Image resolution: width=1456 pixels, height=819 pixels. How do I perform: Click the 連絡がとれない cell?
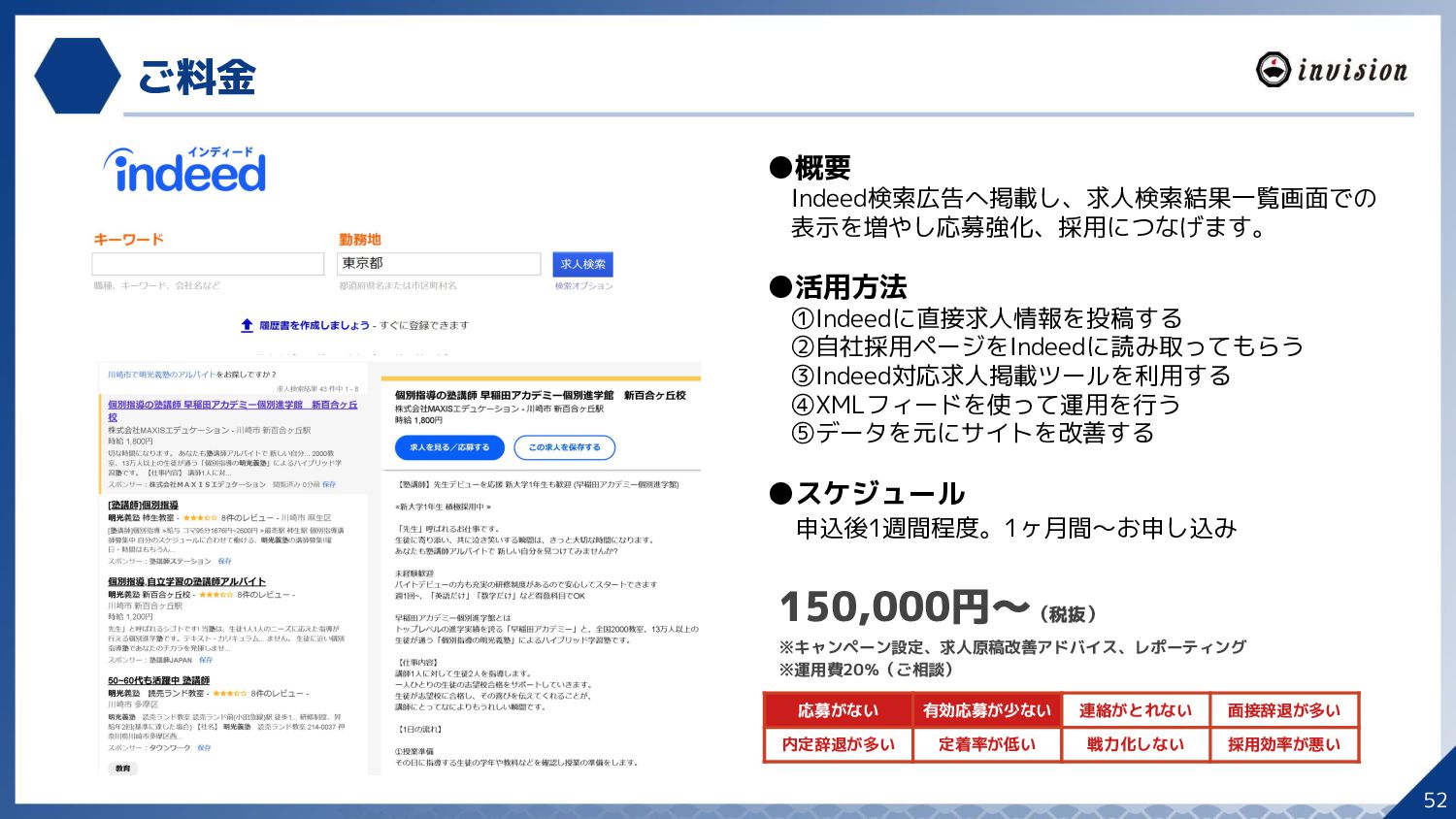[x=1136, y=710]
